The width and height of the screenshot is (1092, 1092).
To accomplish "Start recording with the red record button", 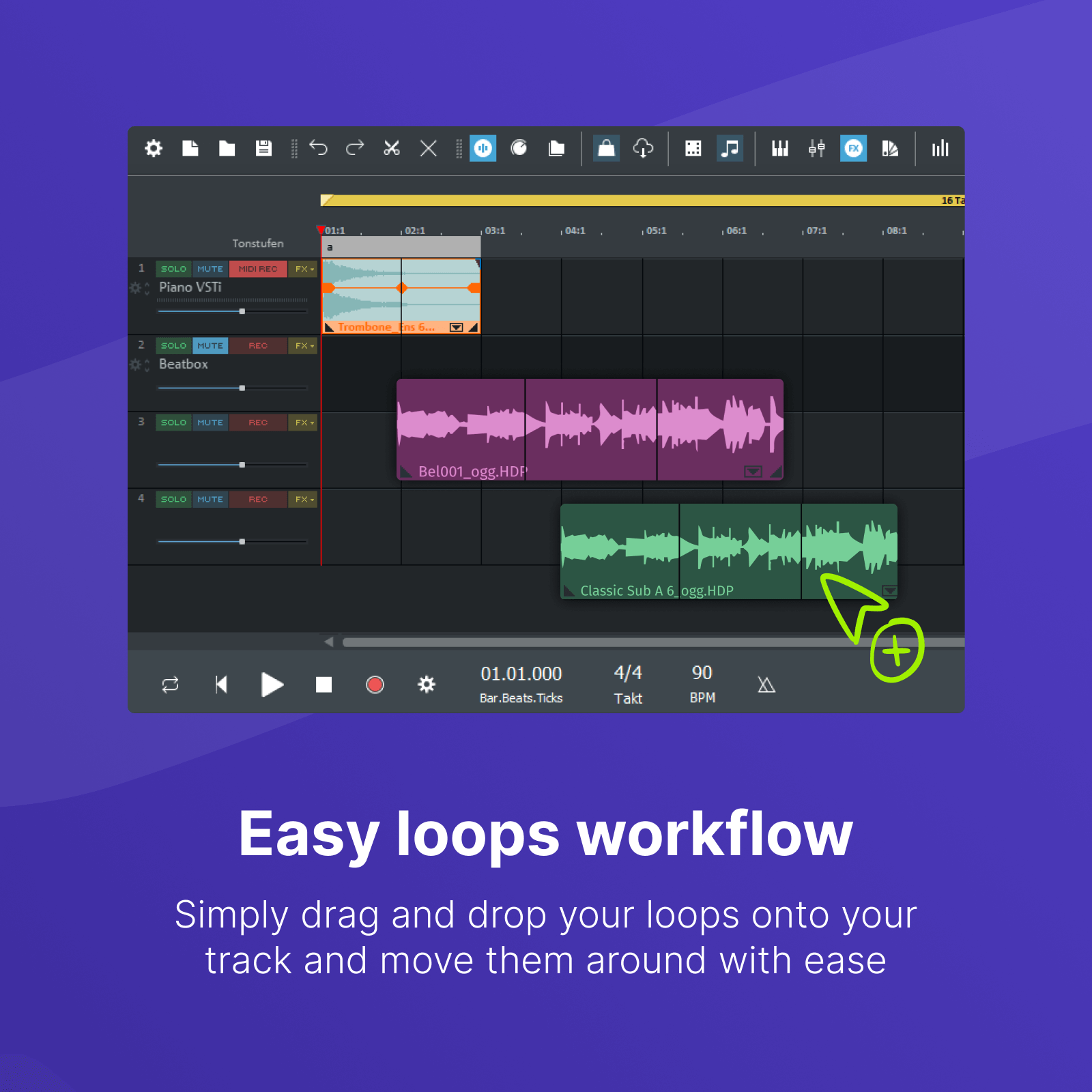I will 375,685.
